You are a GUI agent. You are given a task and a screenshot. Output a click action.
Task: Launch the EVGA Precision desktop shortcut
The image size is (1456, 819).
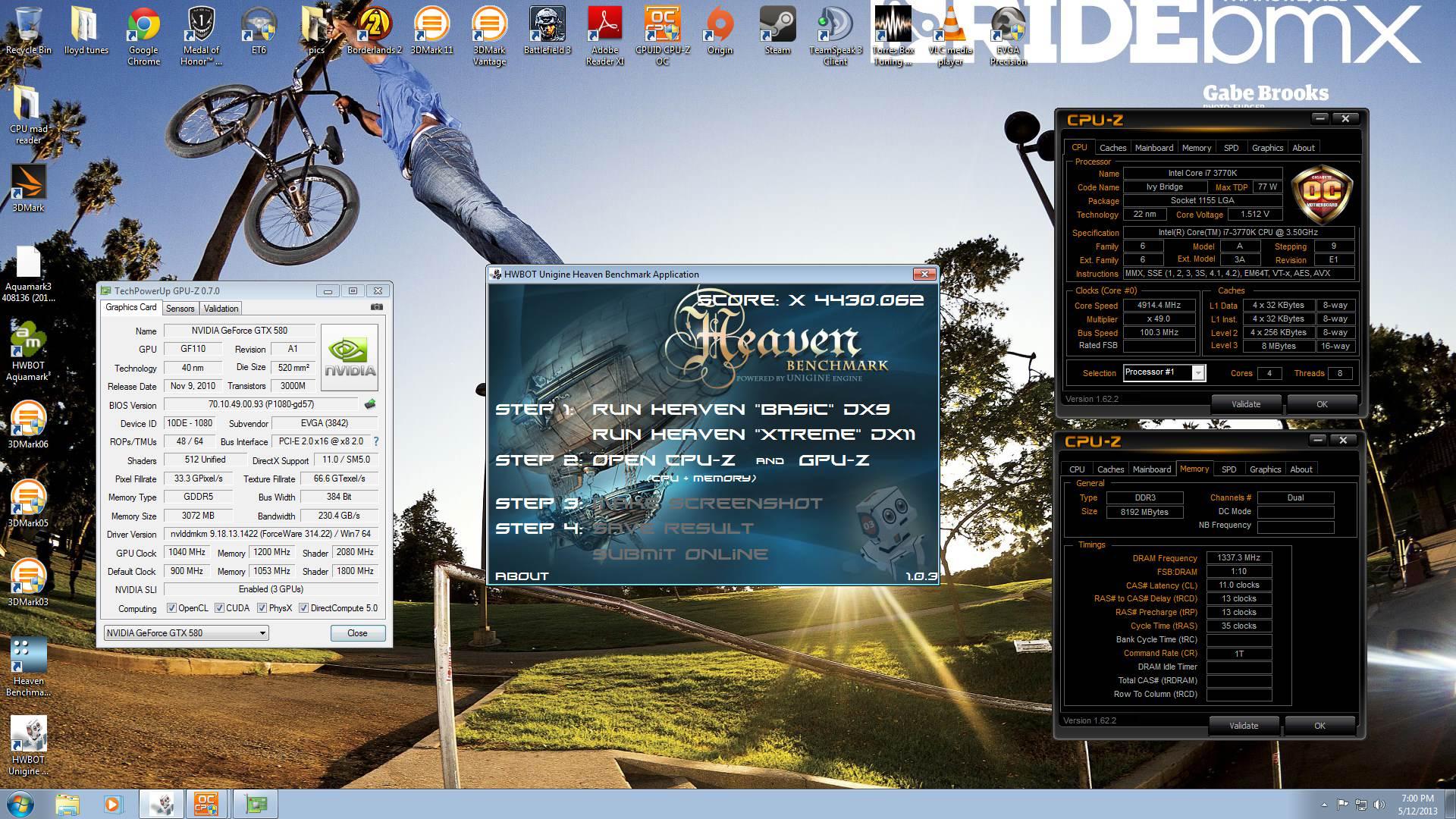tap(1008, 36)
